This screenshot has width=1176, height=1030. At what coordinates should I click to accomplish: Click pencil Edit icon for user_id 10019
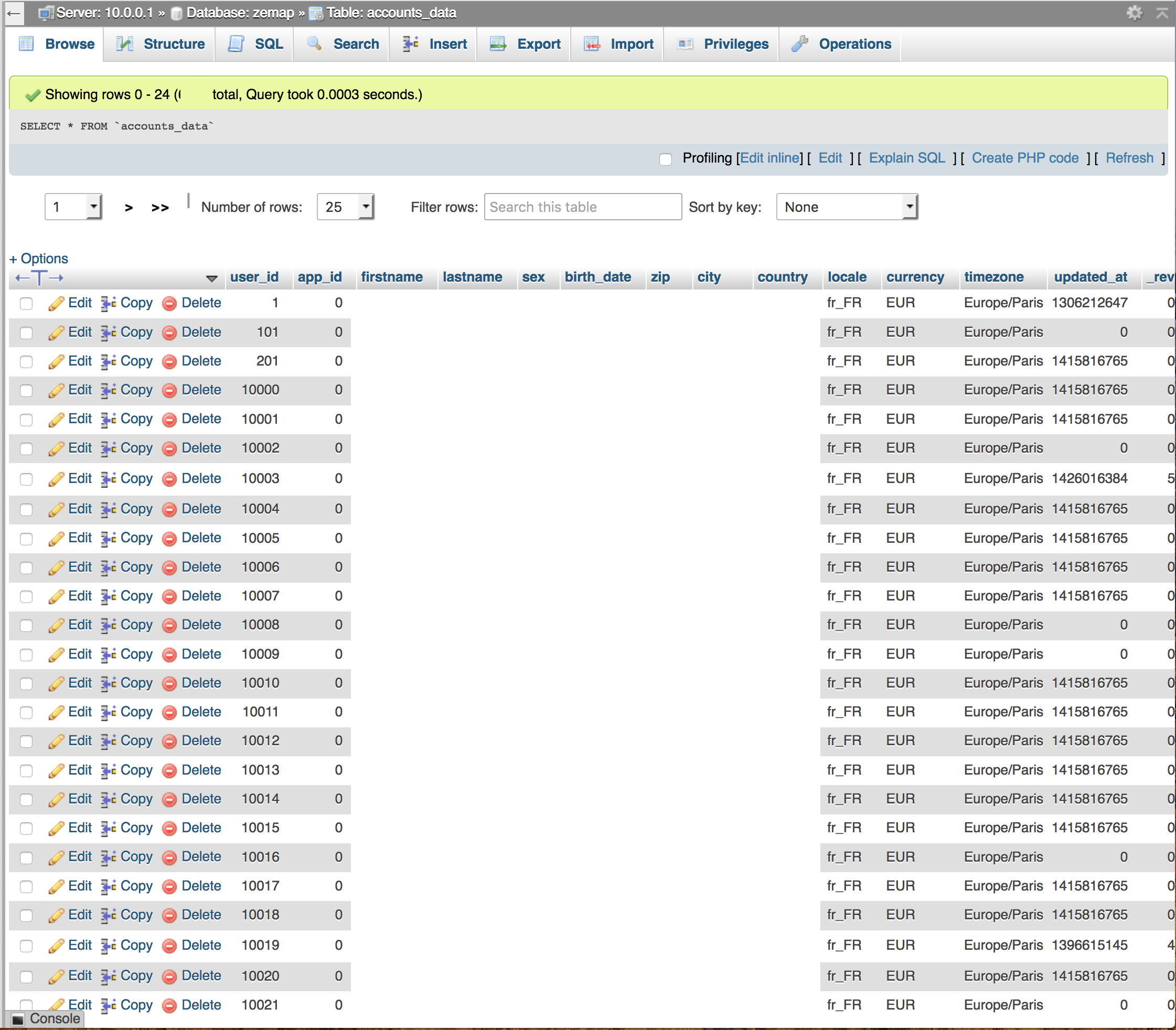click(x=56, y=946)
